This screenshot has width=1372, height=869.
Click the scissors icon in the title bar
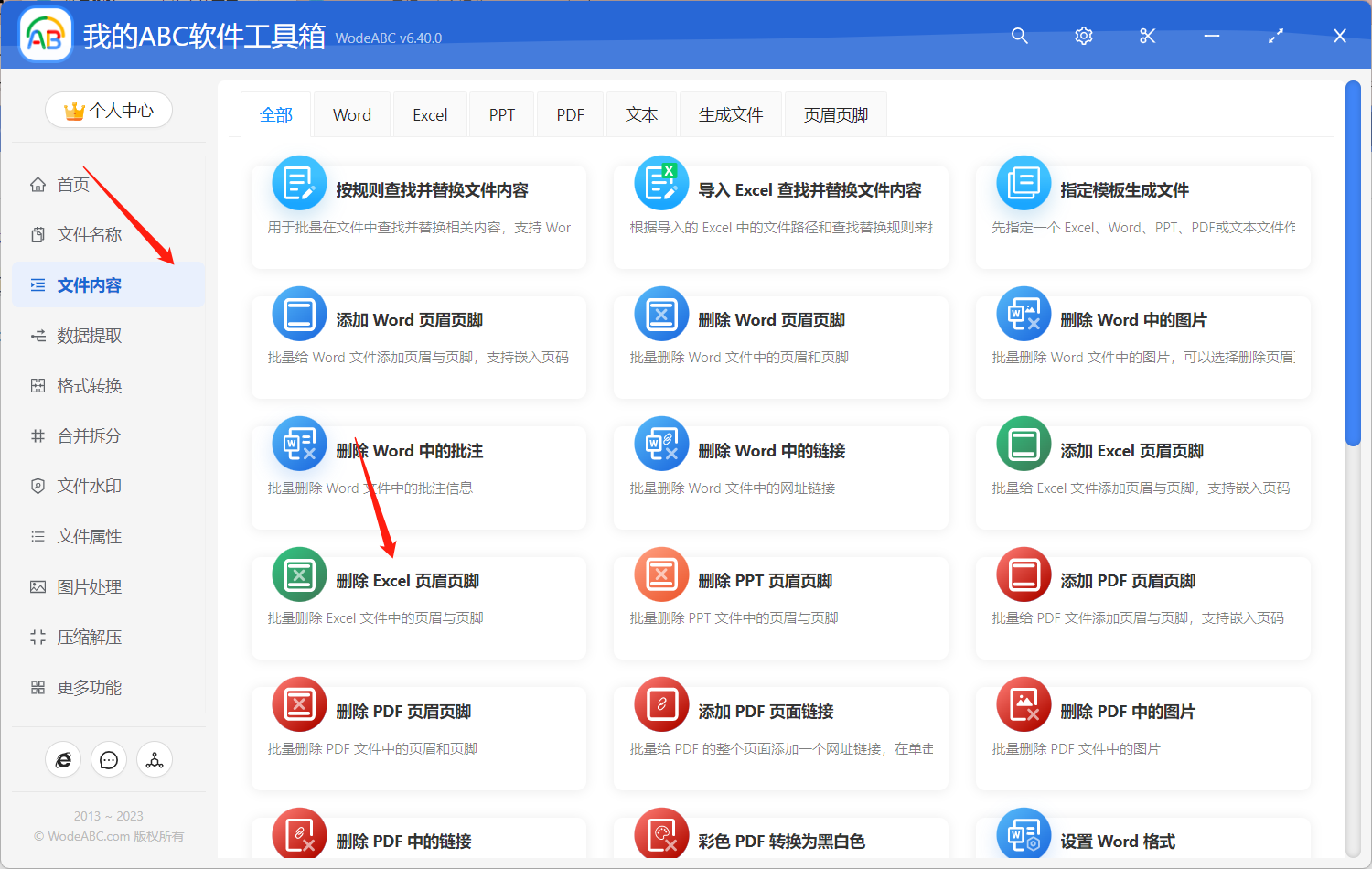pyautogui.click(x=1147, y=36)
